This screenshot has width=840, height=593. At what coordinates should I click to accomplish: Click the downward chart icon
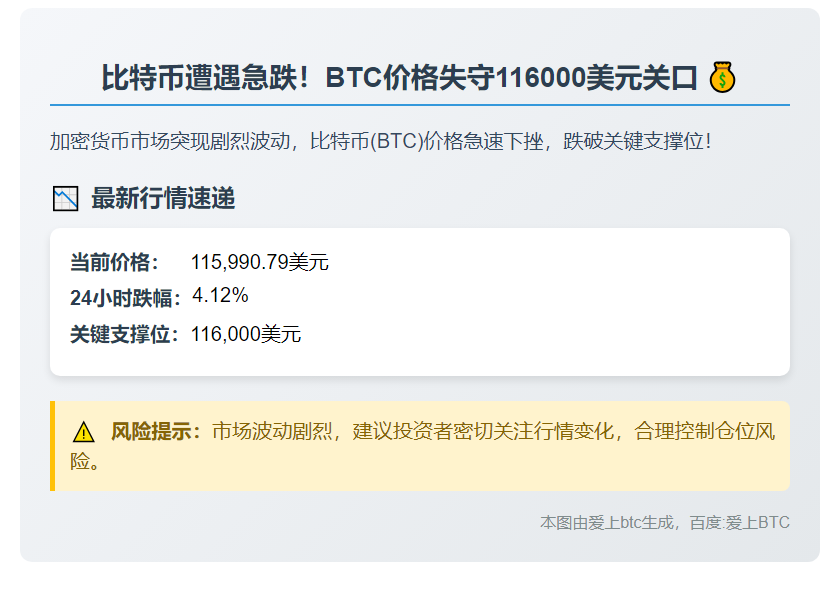pyautogui.click(x=65, y=199)
